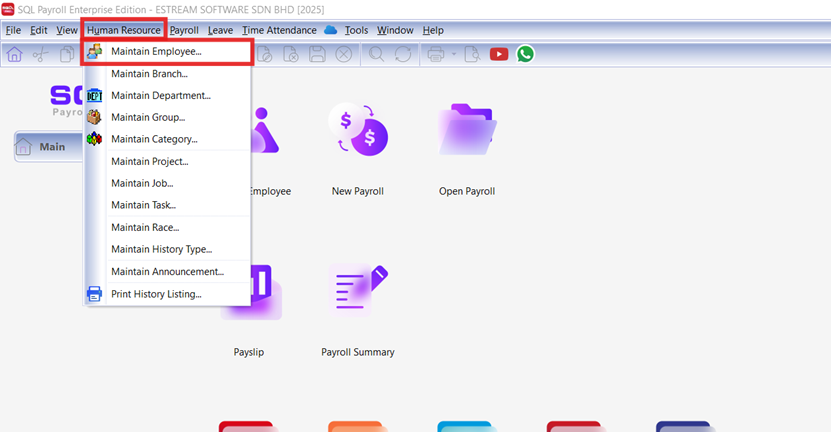Screen dimensions: 831x432
Task: Select Maintain Announcement menu item
Action: click(x=167, y=271)
